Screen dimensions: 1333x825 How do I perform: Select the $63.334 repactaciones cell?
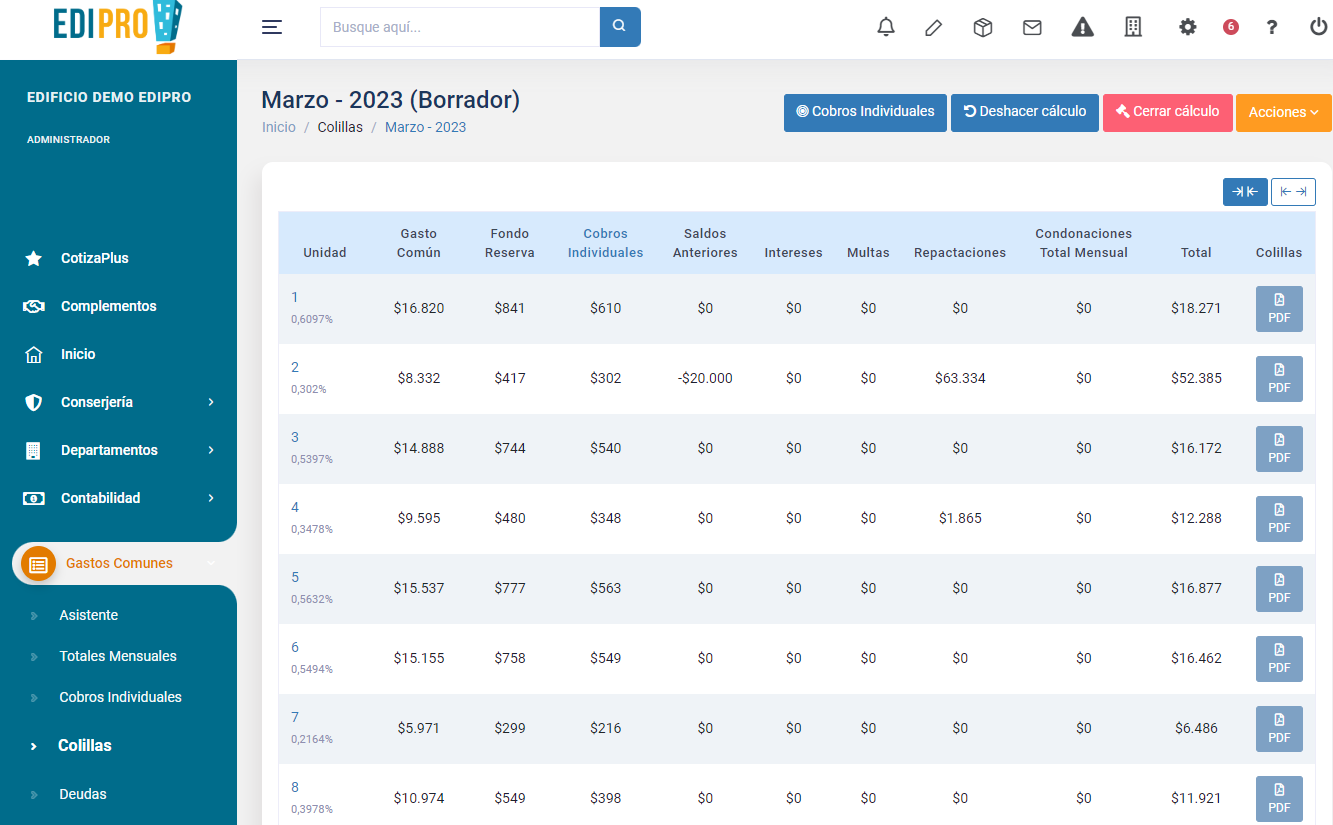[x=960, y=378]
